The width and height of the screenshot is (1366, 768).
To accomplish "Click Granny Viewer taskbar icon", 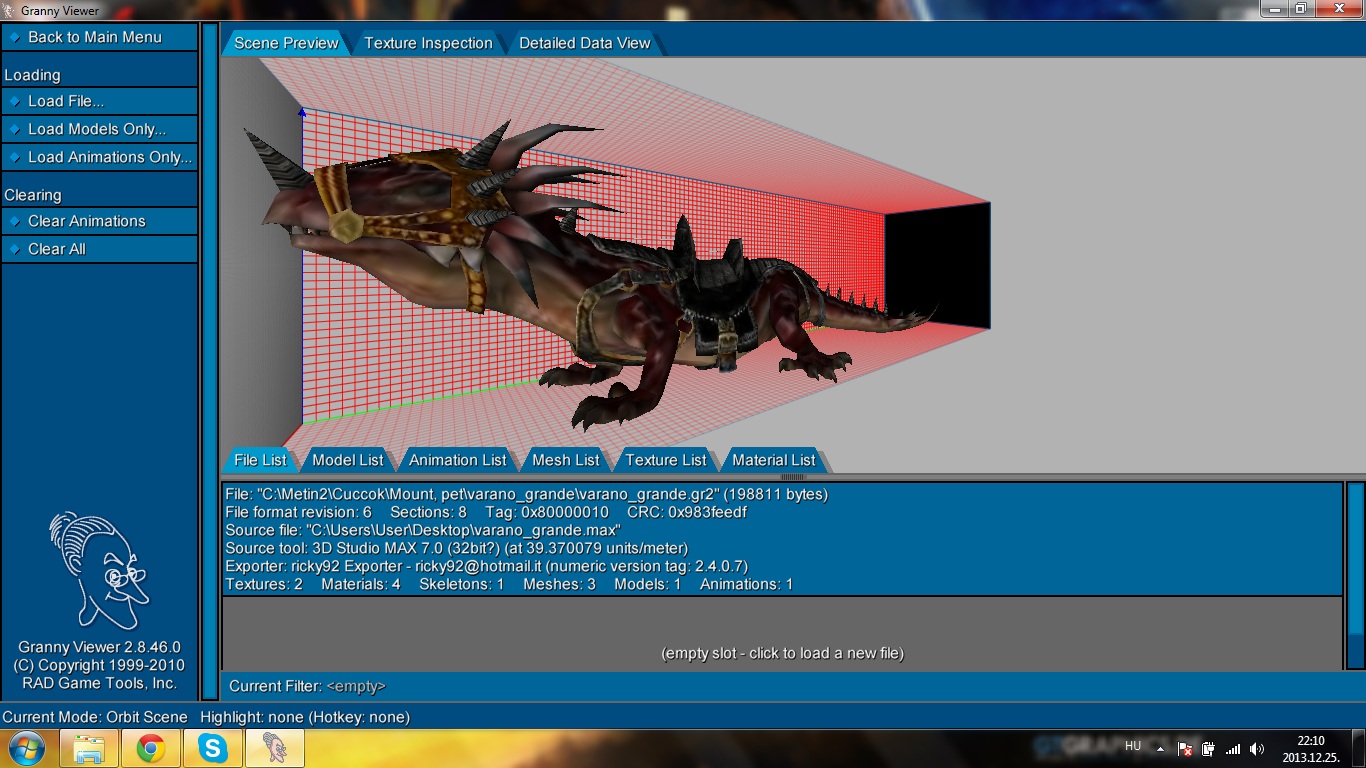I will click(x=274, y=748).
